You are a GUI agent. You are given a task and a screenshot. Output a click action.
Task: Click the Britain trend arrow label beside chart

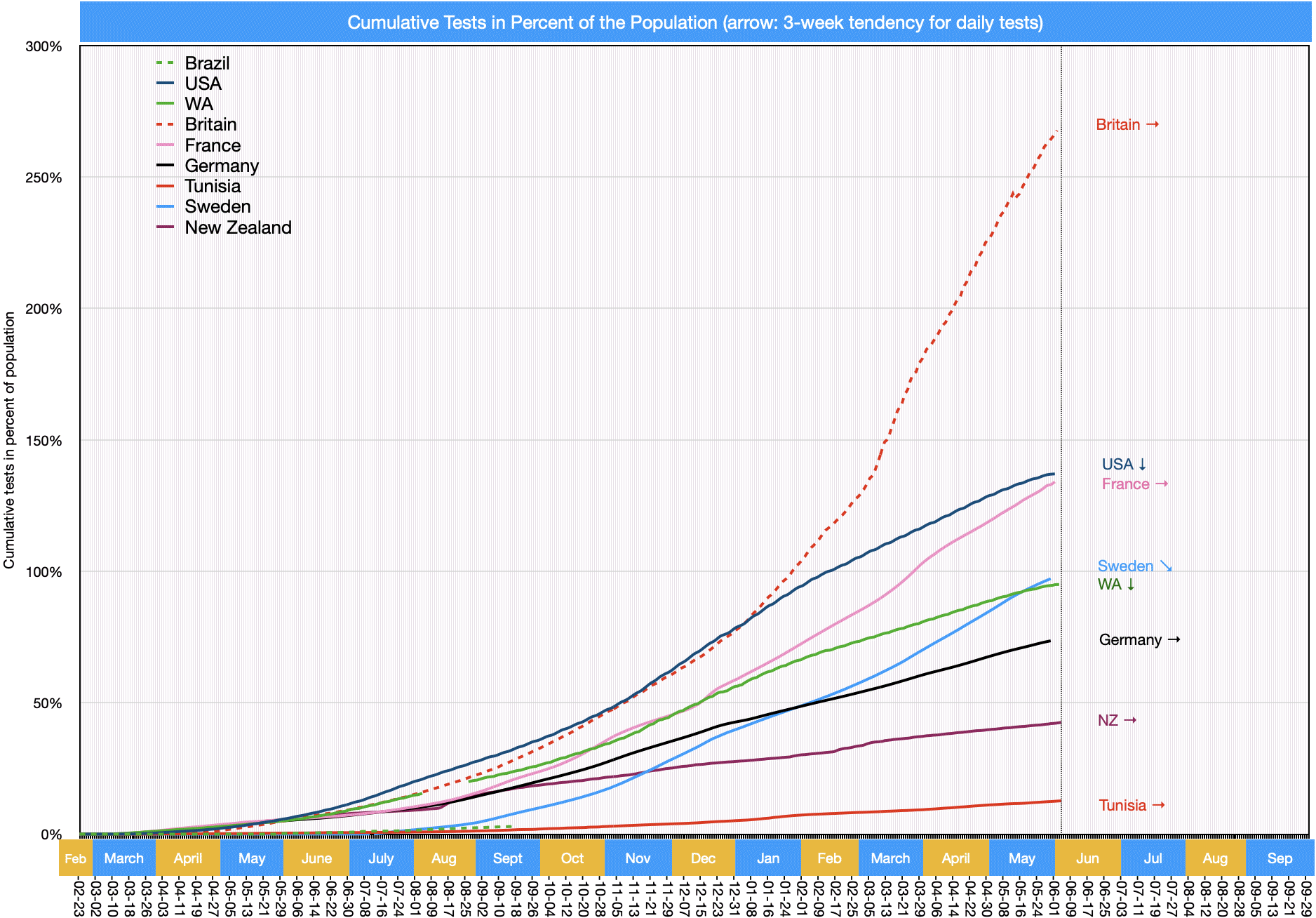coord(1127,125)
